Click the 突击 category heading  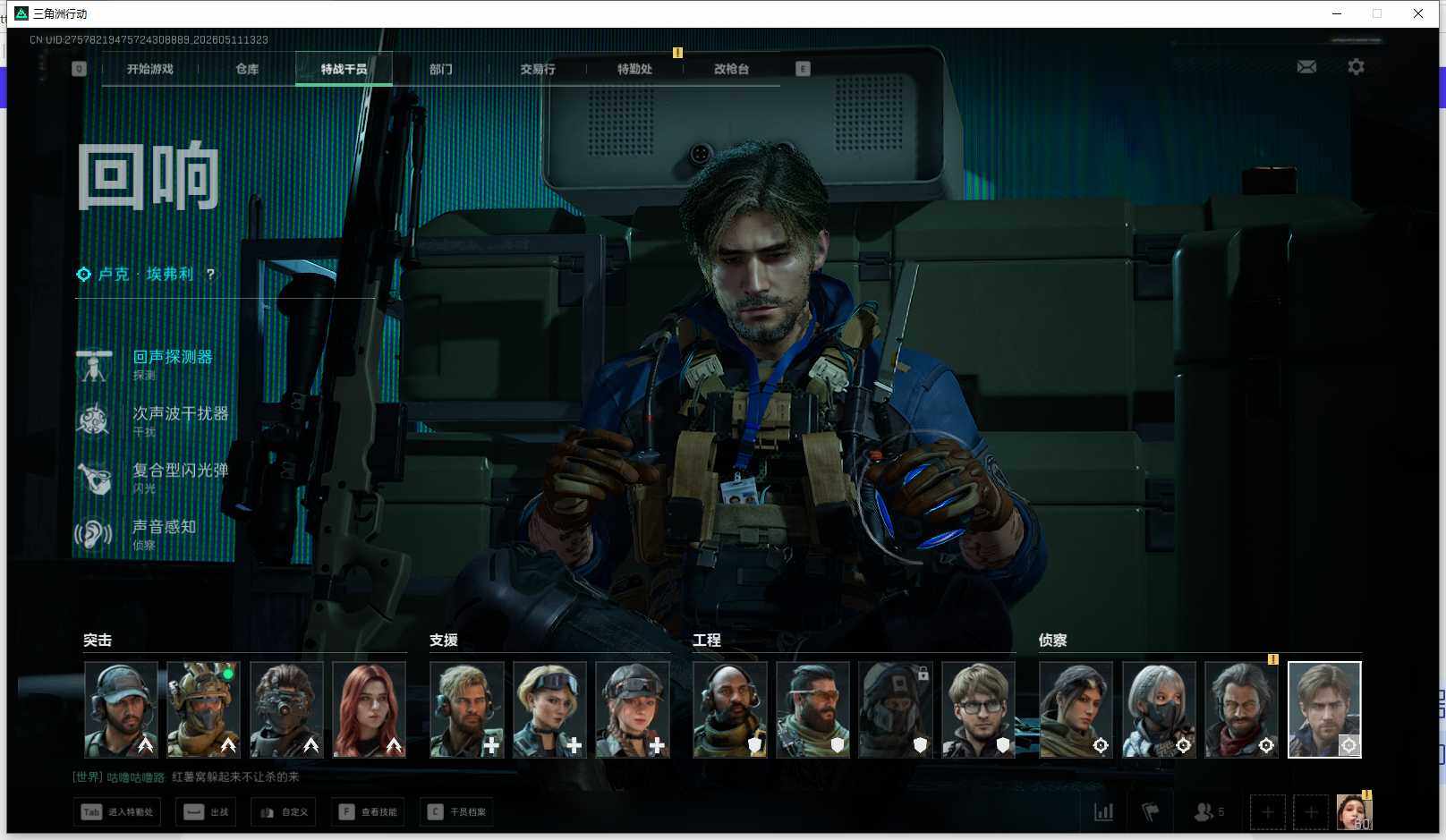98,641
